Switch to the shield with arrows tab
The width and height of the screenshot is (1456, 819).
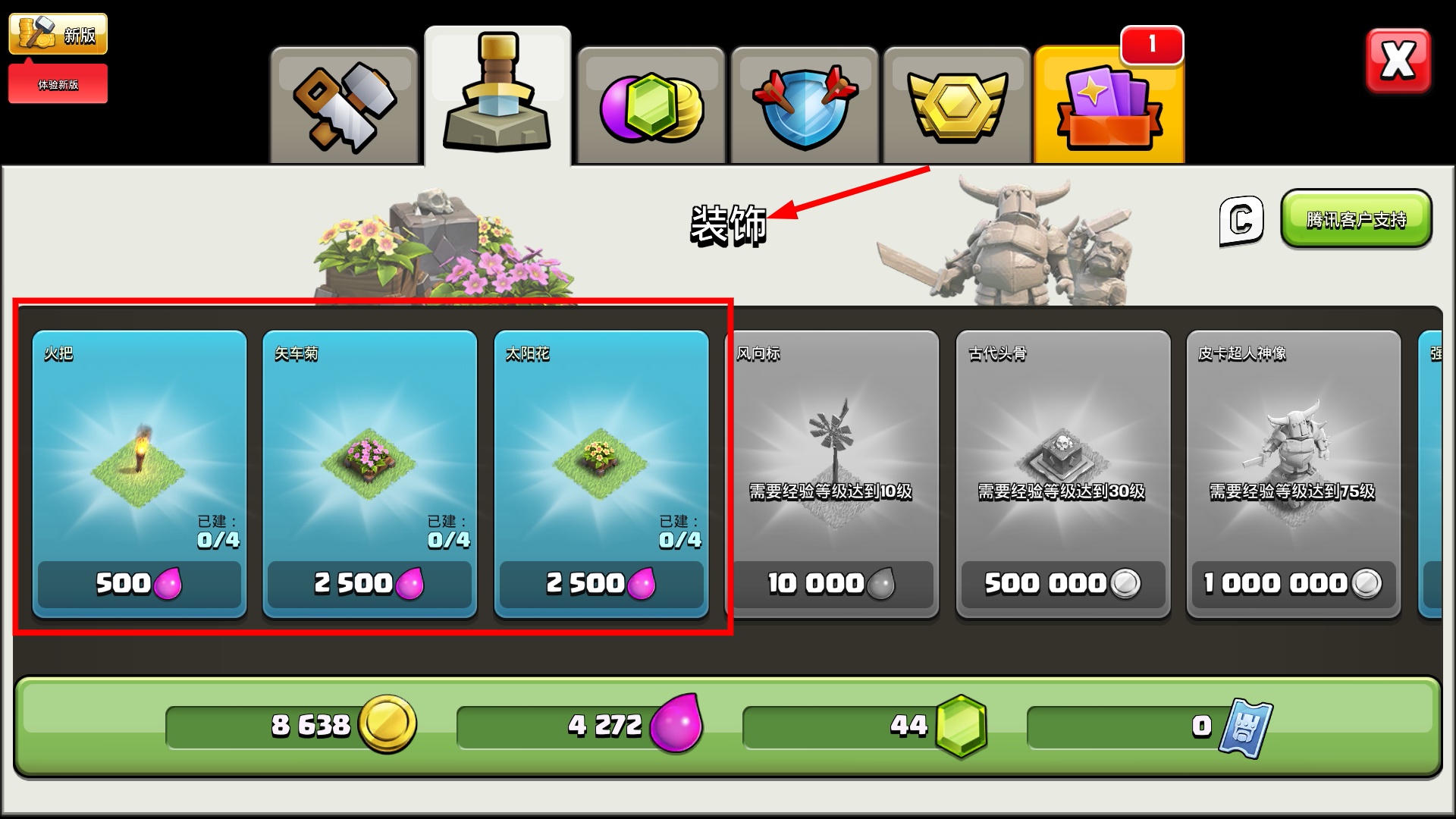pyautogui.click(x=805, y=105)
